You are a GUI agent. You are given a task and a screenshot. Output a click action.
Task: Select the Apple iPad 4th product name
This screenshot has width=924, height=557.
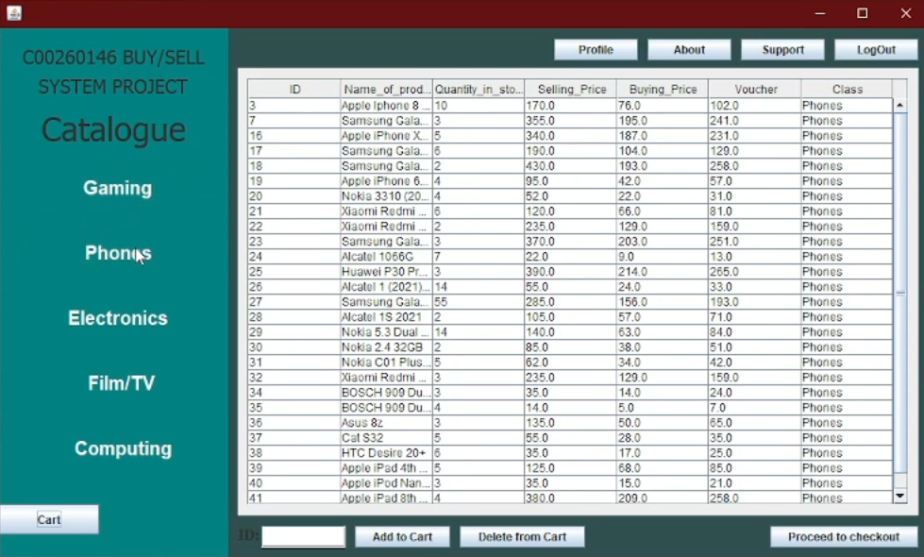[386, 468]
